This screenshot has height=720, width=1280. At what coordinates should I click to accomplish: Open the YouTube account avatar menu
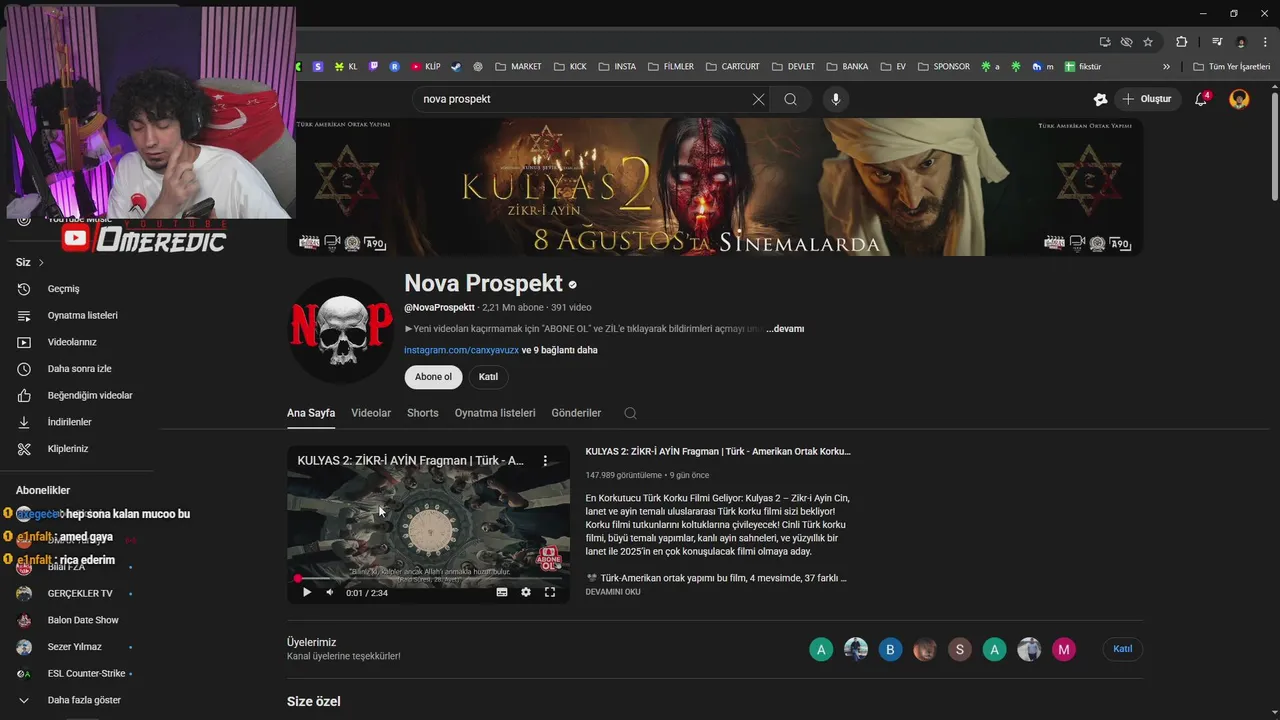pyautogui.click(x=1239, y=99)
